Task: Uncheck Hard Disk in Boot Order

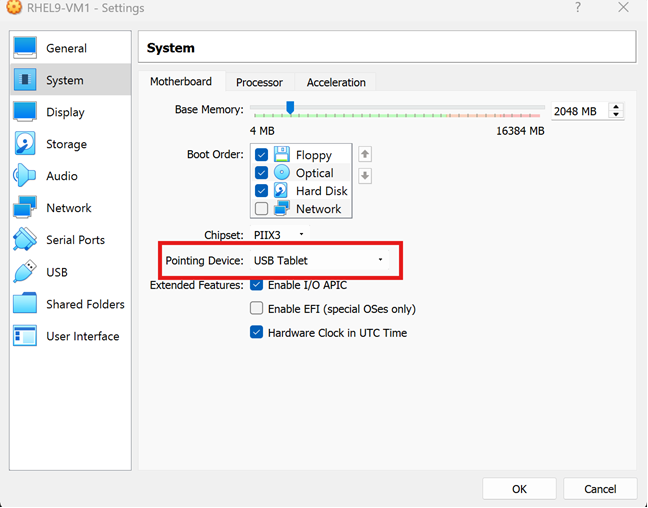Action: 261,191
